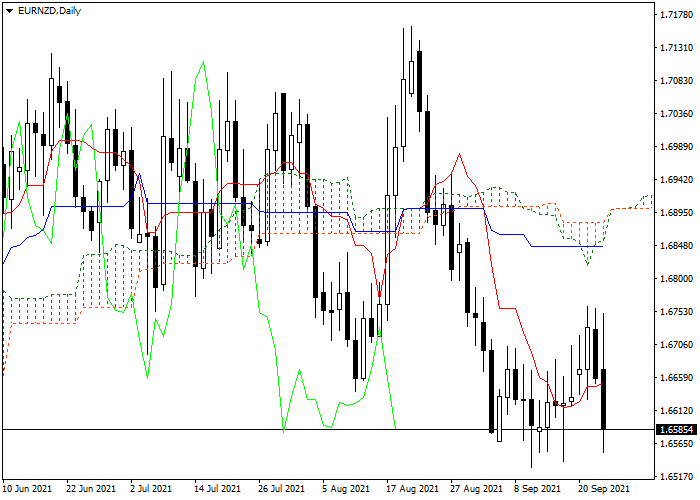
Task: Click the 22 Jun 2021 date label
Action: [x=91, y=489]
